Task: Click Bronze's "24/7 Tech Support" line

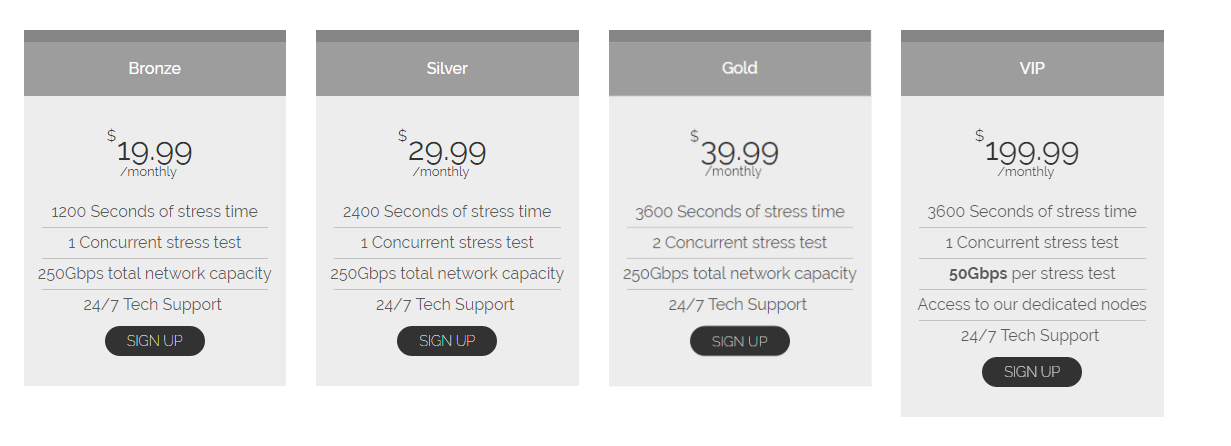Action: [x=153, y=305]
